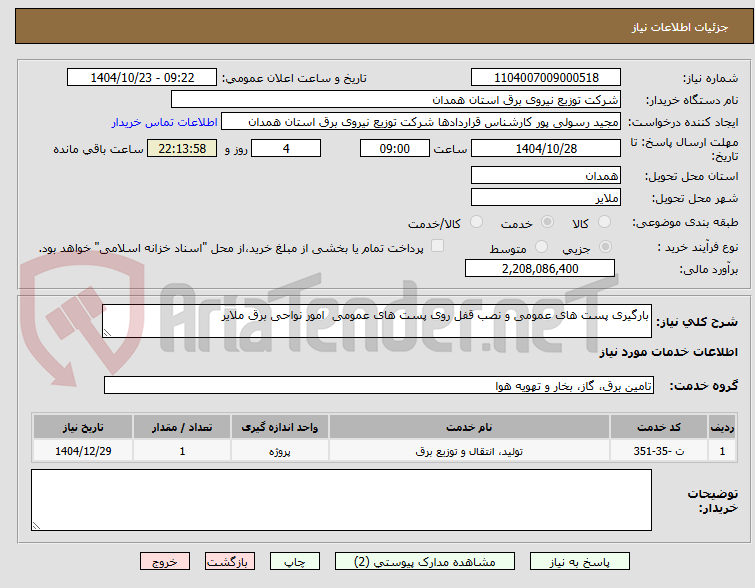Click unit cell پروژه
This screenshot has height=588, width=755.
coord(280,451)
